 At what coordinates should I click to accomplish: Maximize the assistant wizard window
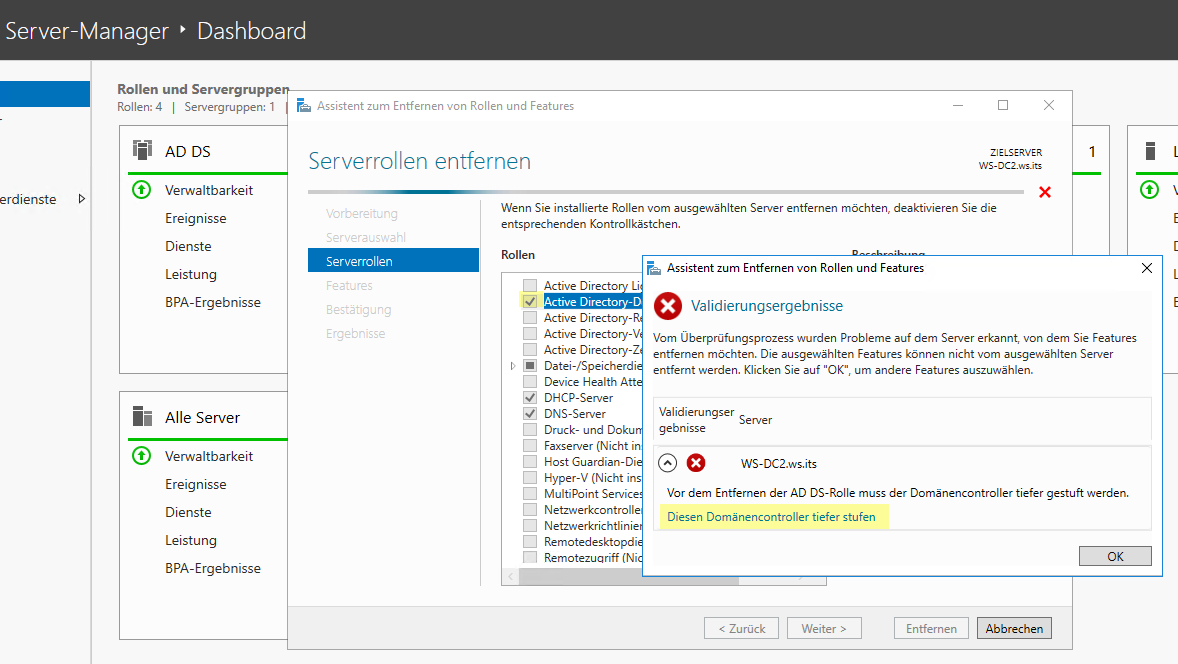click(x=1002, y=105)
